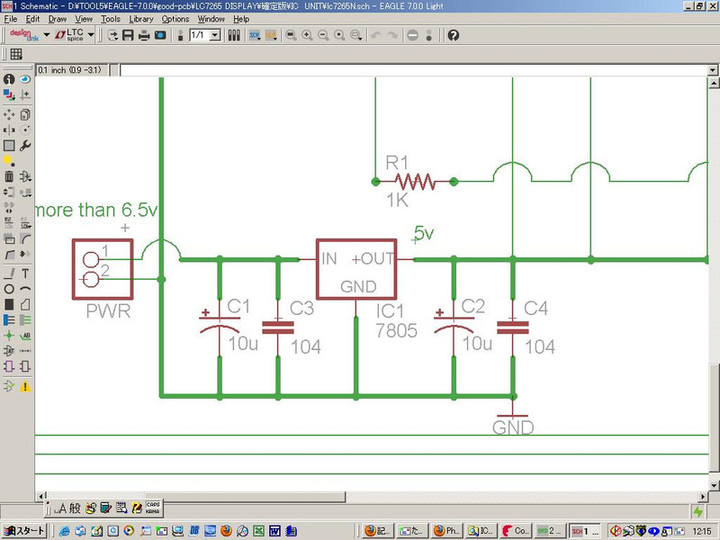Click the horizontal scrollbar below the schematic
The image size is (720, 540).
(x=370, y=495)
